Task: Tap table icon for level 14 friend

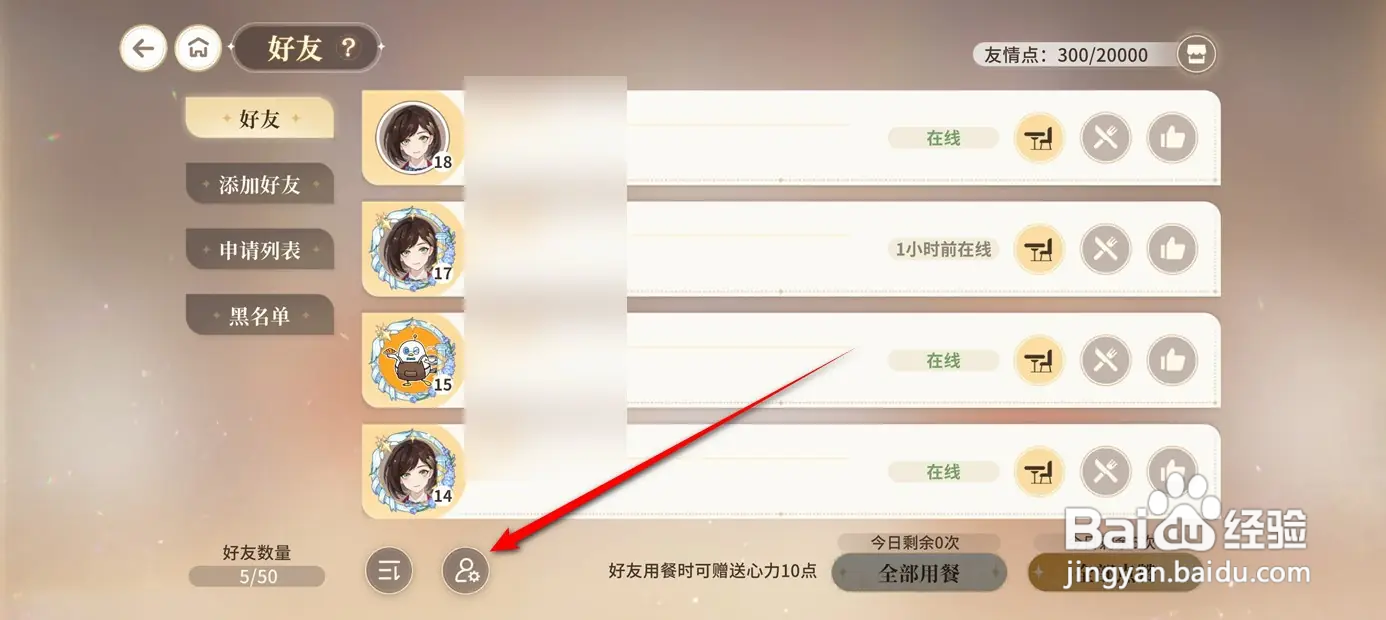Action: 1040,471
